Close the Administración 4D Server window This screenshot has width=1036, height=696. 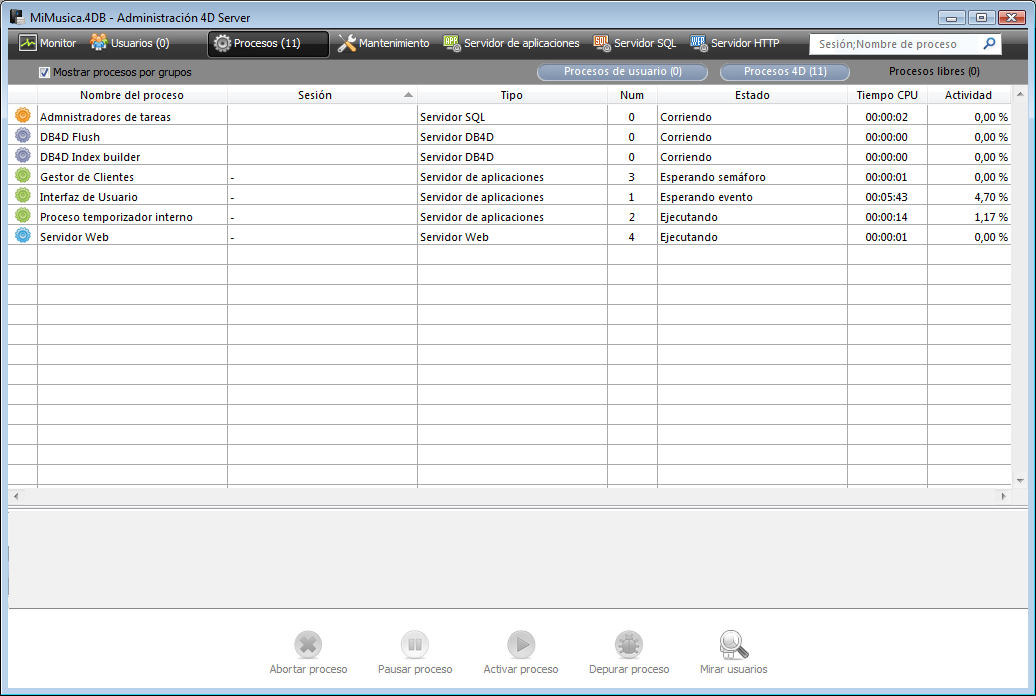click(x=1012, y=18)
